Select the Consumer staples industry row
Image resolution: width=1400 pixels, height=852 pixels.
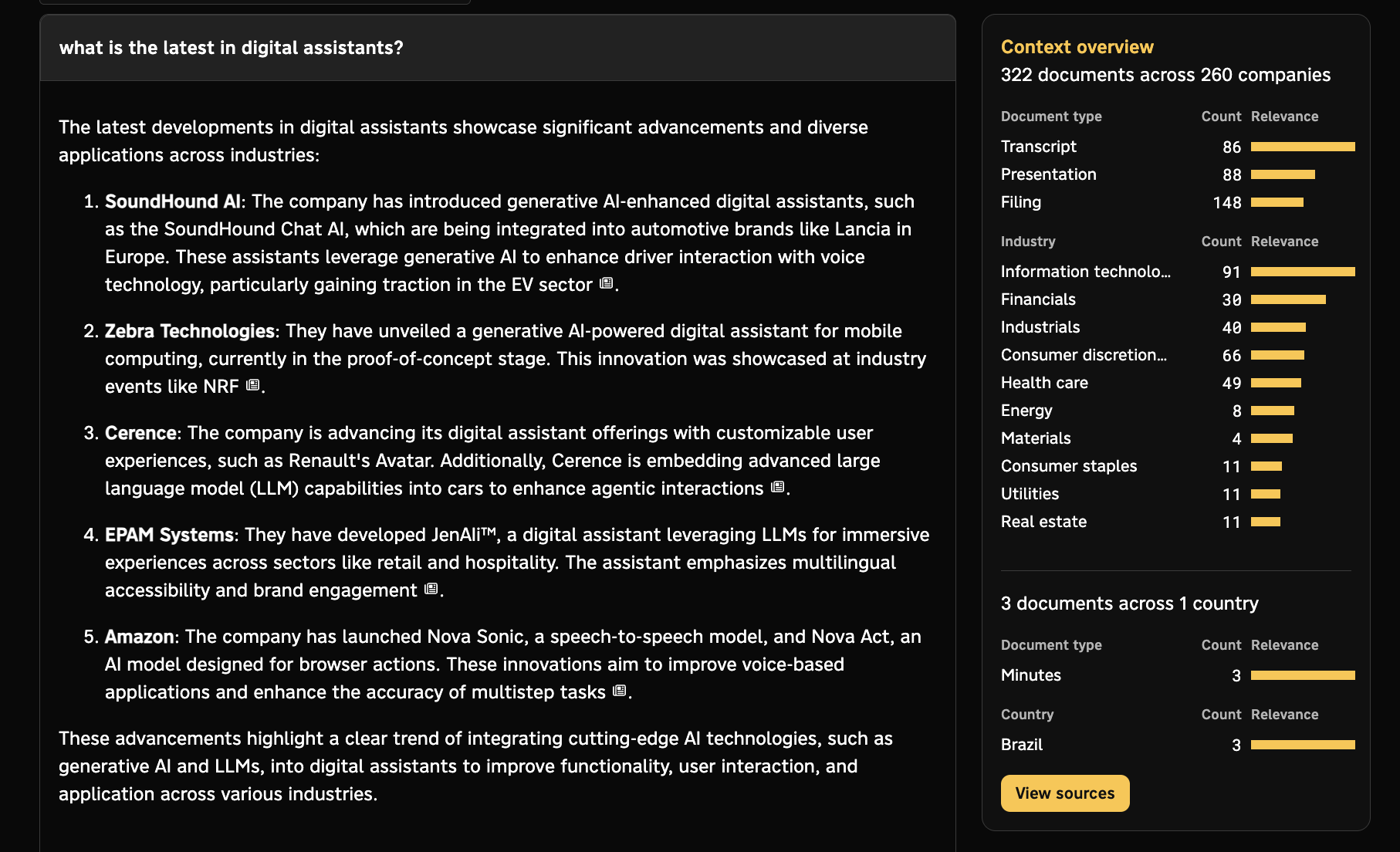pyautogui.click(x=1178, y=466)
